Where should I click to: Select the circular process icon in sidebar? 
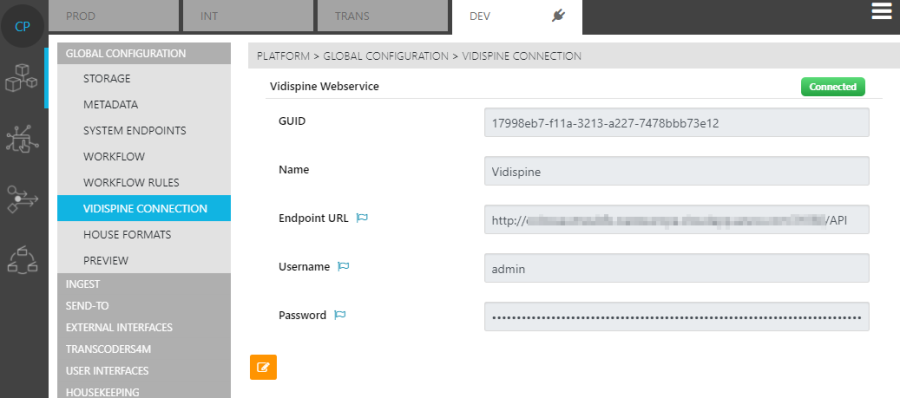pyautogui.click(x=22, y=260)
